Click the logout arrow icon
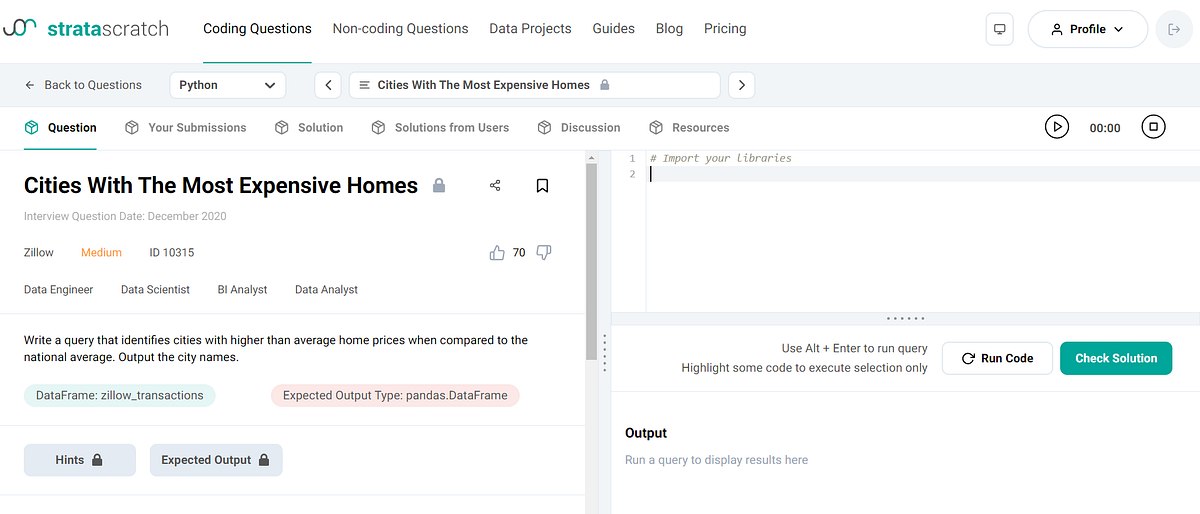Image resolution: width=1200 pixels, height=514 pixels. [x=1174, y=29]
